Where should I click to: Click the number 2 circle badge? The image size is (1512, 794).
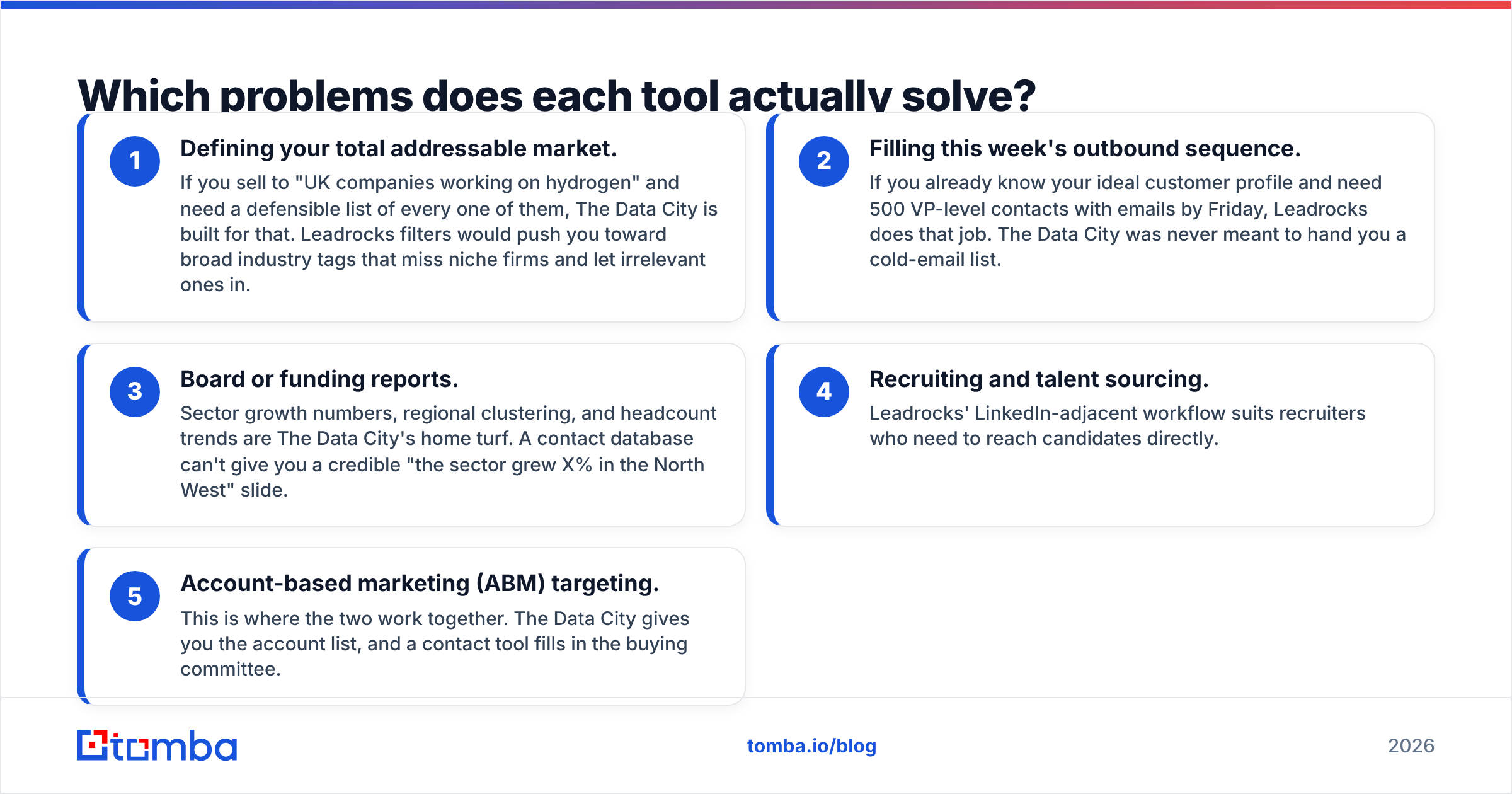[x=824, y=161]
